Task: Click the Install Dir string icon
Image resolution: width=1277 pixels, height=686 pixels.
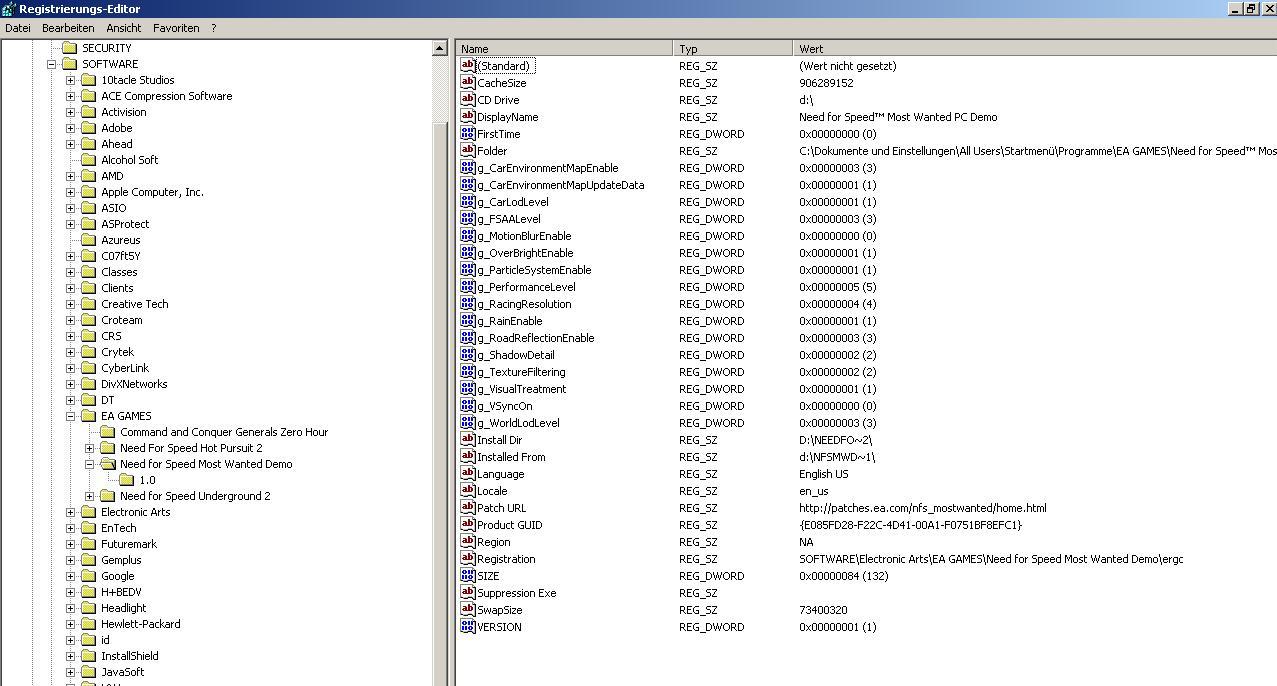Action: [467, 440]
